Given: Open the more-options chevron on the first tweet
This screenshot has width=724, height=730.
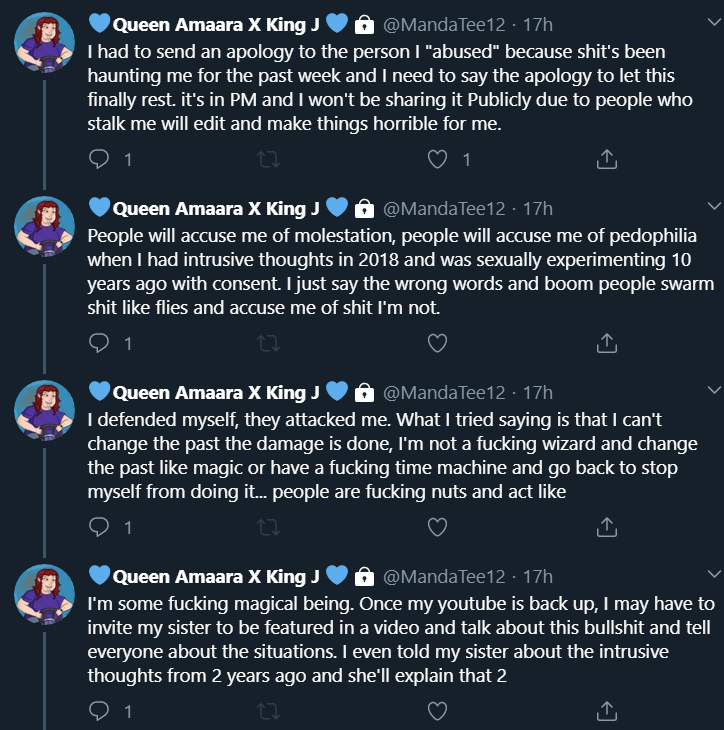Looking at the screenshot, I should (713, 22).
